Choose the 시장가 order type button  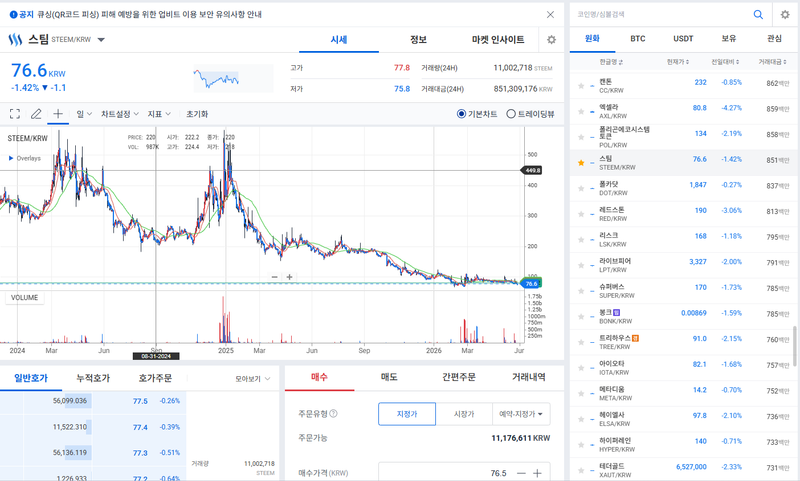[x=464, y=414]
